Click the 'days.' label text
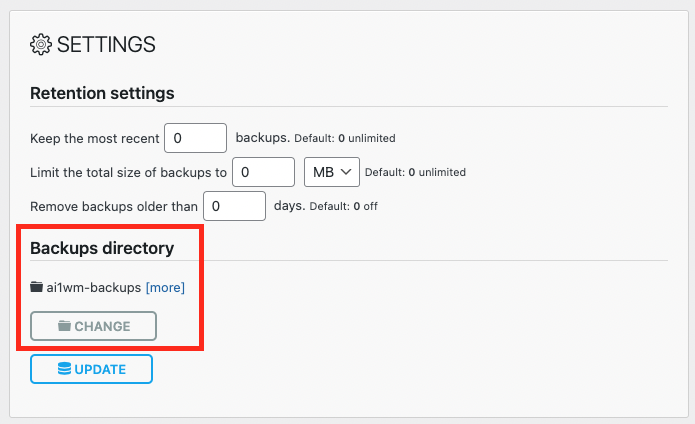This screenshot has height=424, width=695. coord(290,206)
